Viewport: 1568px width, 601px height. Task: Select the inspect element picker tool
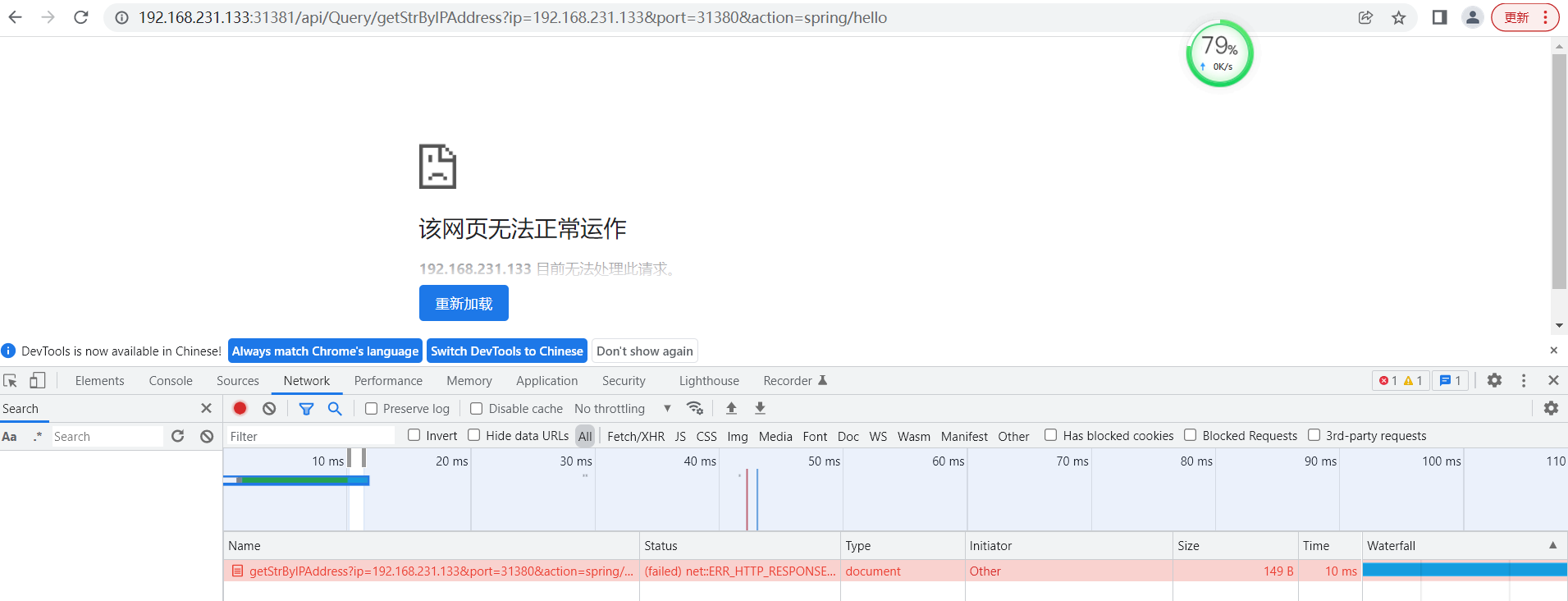[x=11, y=381]
